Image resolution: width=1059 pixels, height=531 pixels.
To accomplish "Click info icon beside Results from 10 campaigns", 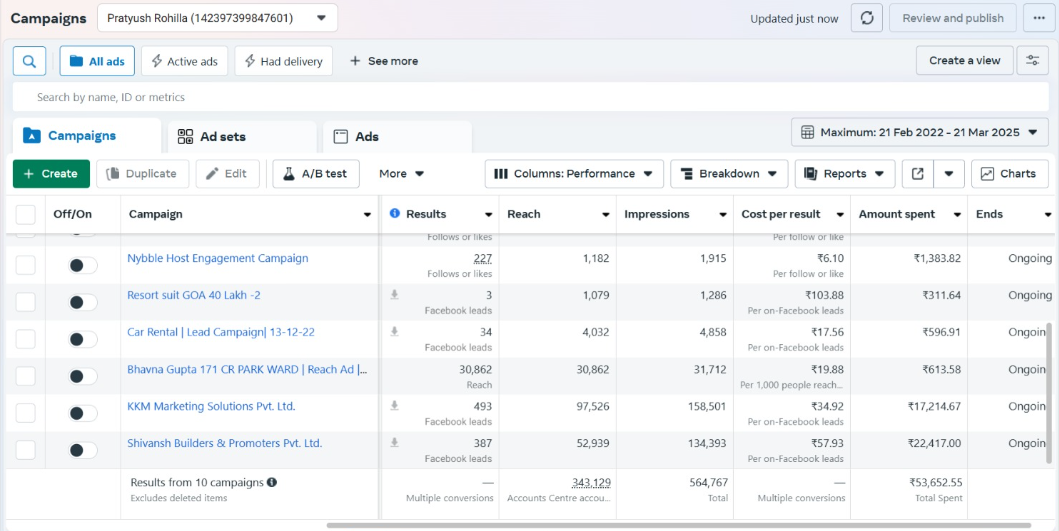I will coord(272,482).
